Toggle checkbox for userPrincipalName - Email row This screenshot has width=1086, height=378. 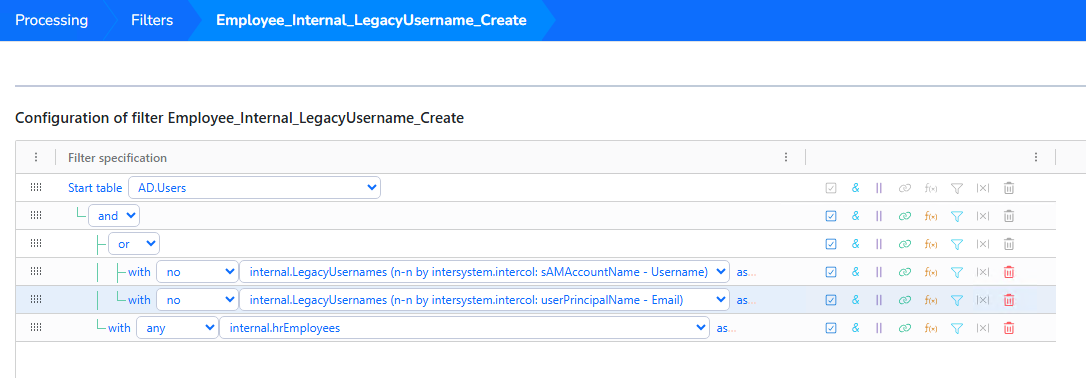(831, 300)
